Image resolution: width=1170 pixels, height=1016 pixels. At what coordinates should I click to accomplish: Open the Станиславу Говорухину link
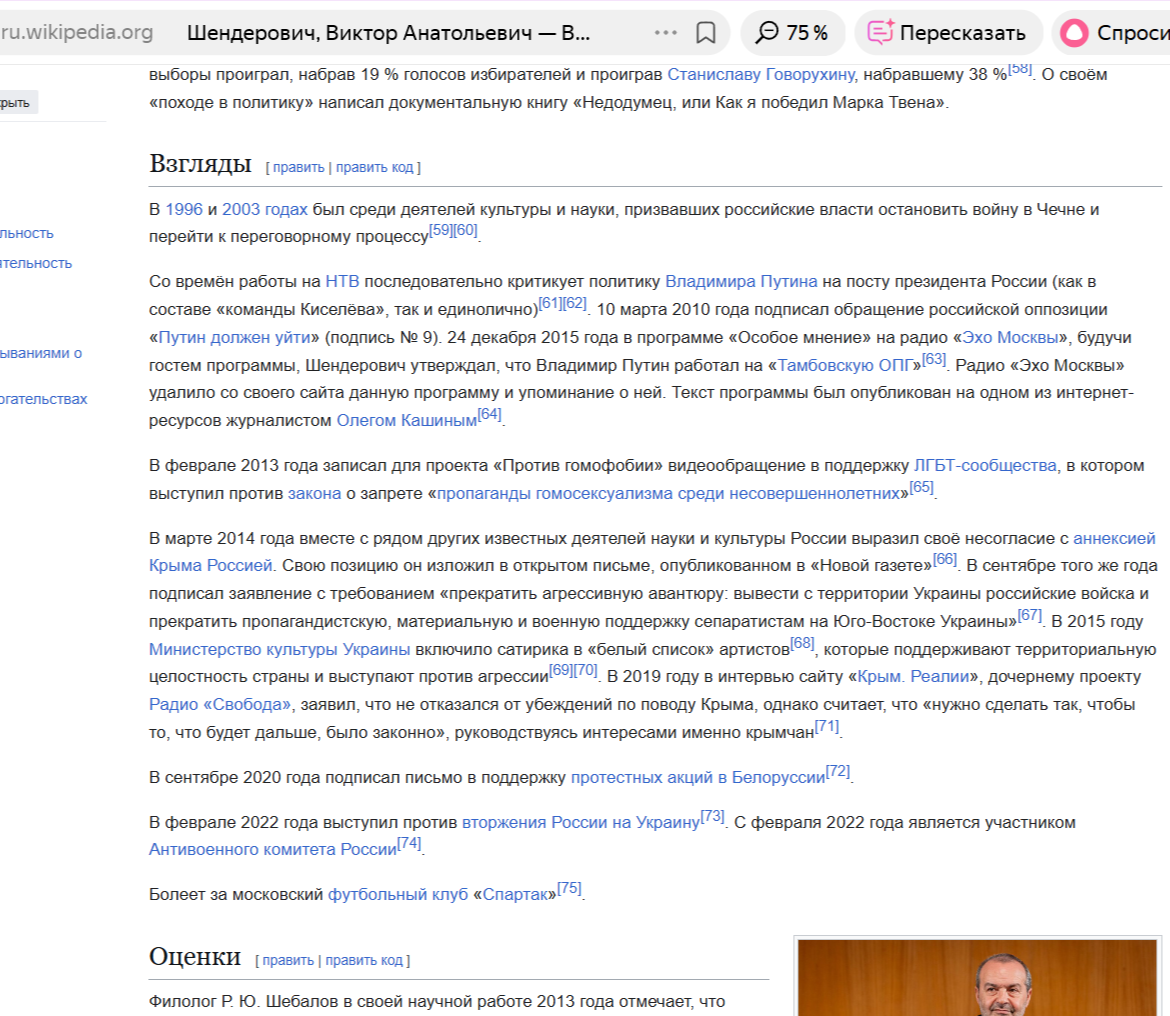pos(763,74)
